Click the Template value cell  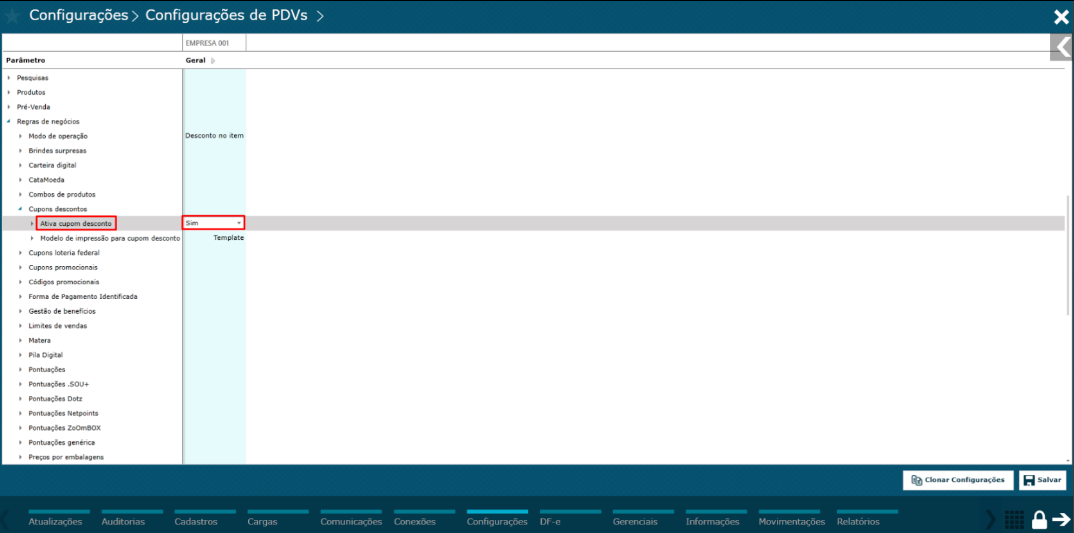[229, 238]
